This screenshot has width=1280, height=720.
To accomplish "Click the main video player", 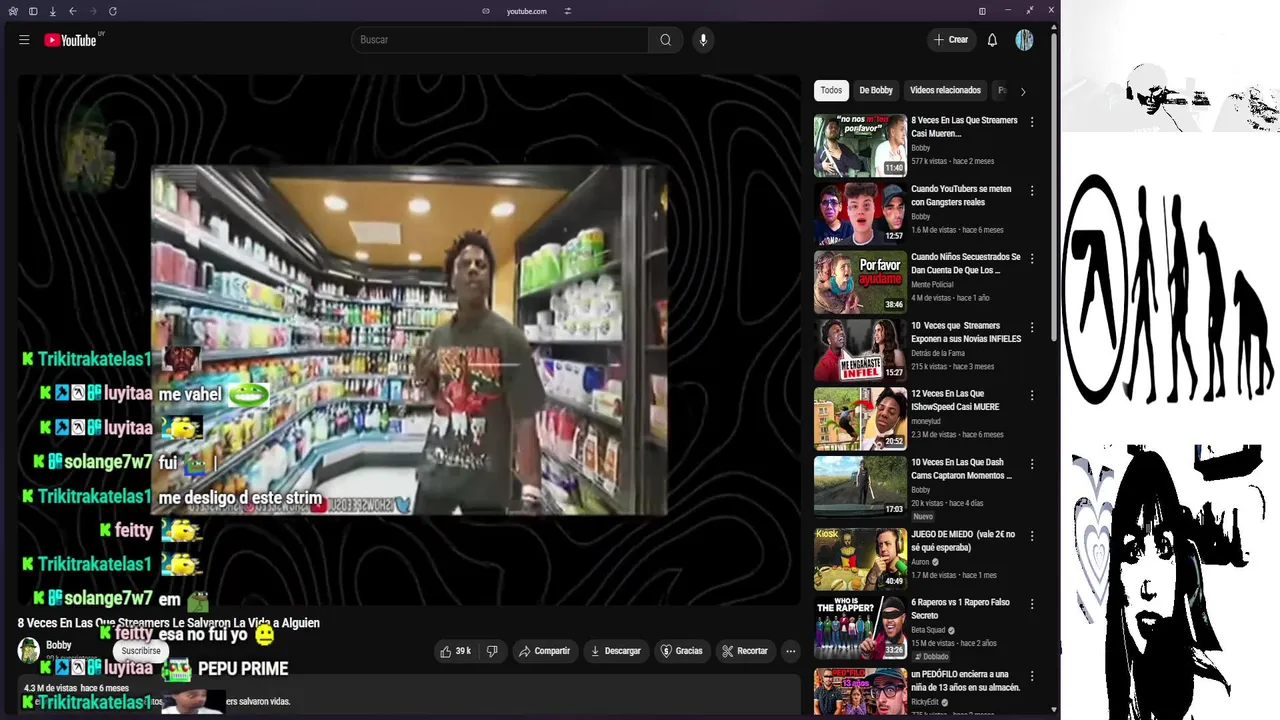I will click(x=408, y=340).
